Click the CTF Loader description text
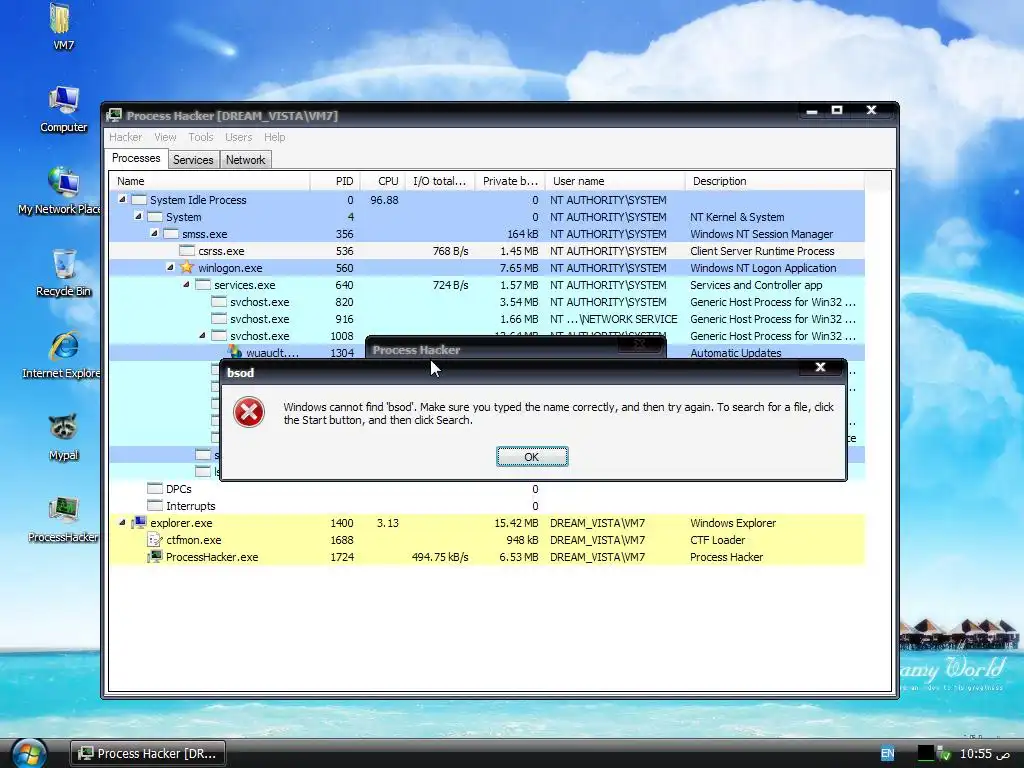1024x768 pixels. [x=717, y=540]
